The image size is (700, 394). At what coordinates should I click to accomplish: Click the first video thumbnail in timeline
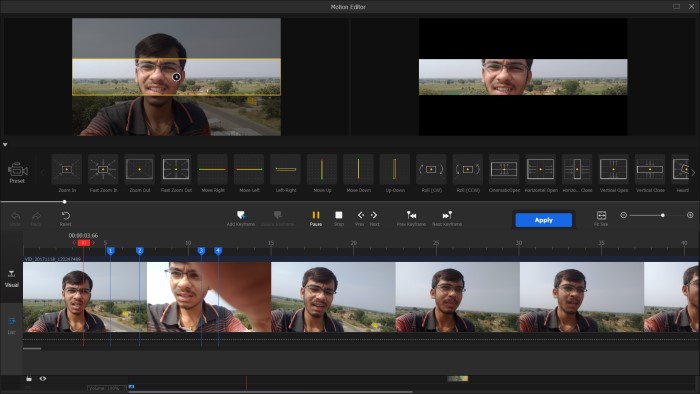coord(85,297)
